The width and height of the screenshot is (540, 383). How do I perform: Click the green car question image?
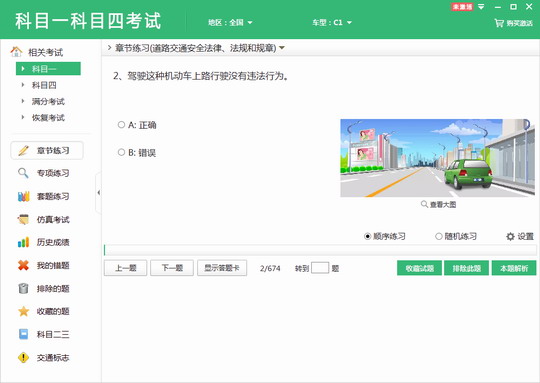tap(437, 158)
